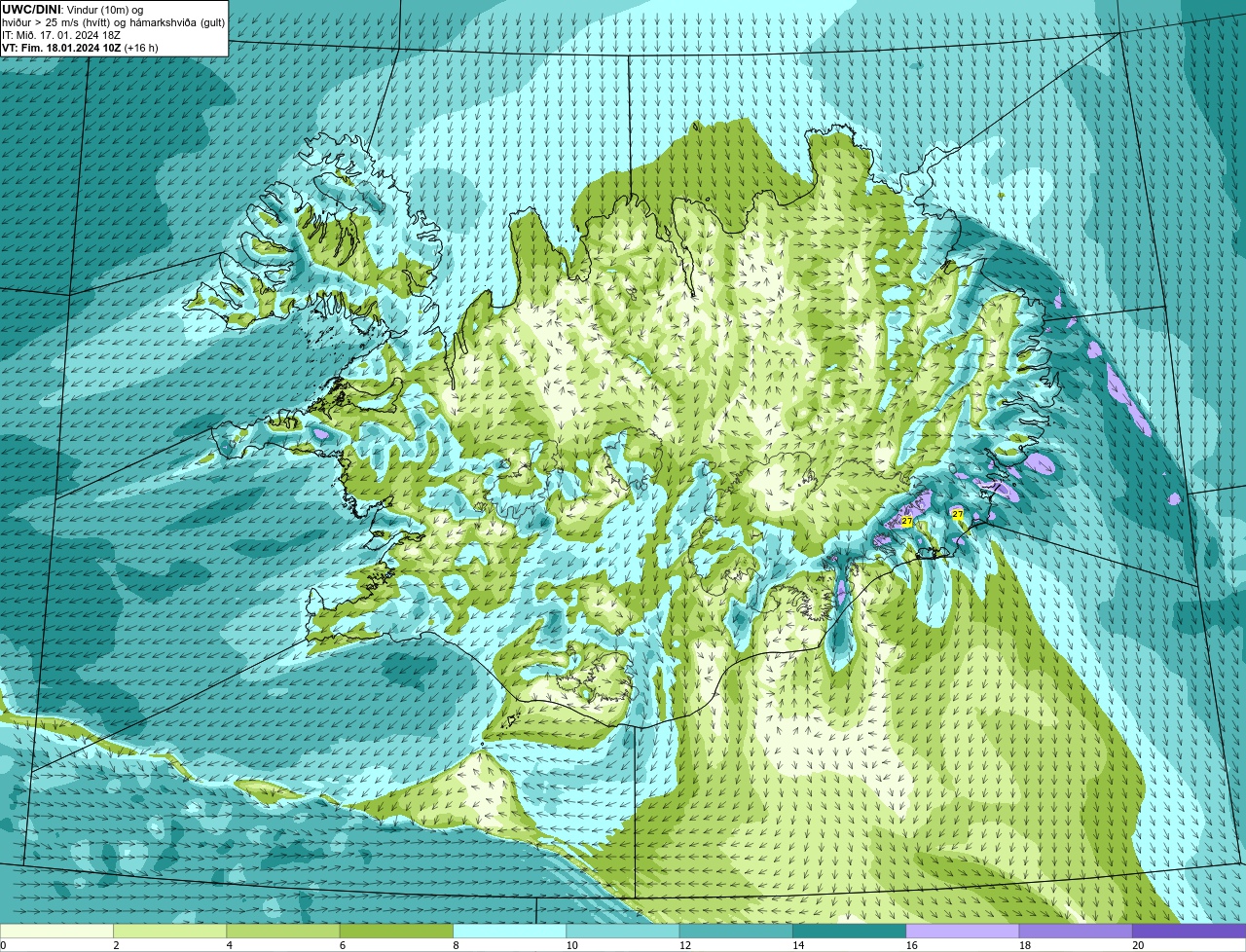This screenshot has width=1246, height=952.
Task: Click the "UWC/DINI: Vindur (10m) og" title line
Action: point(73,10)
